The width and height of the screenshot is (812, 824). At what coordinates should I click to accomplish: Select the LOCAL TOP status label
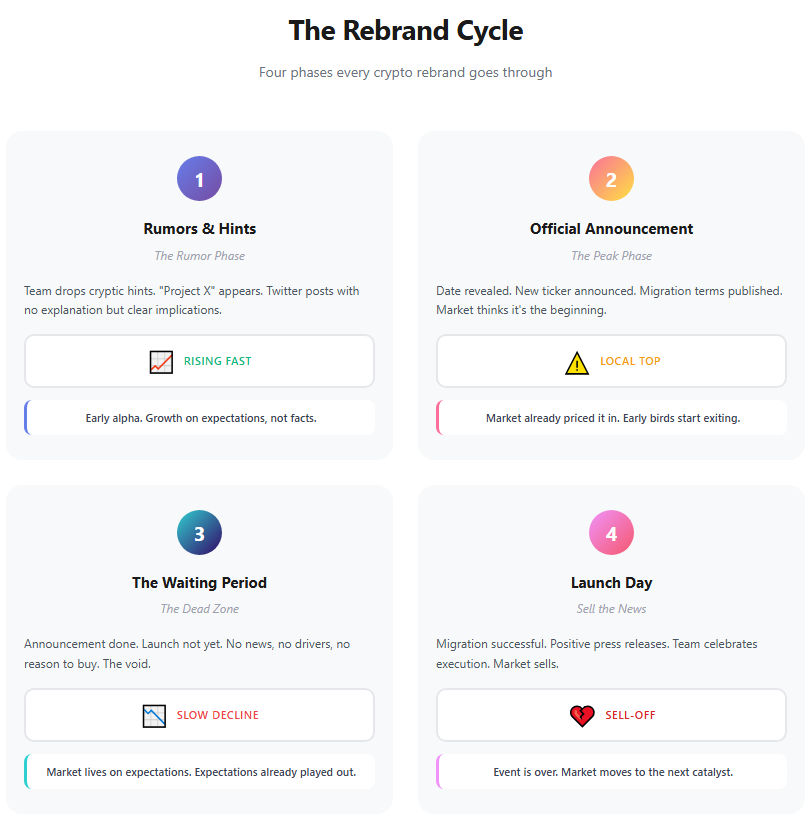[630, 362]
